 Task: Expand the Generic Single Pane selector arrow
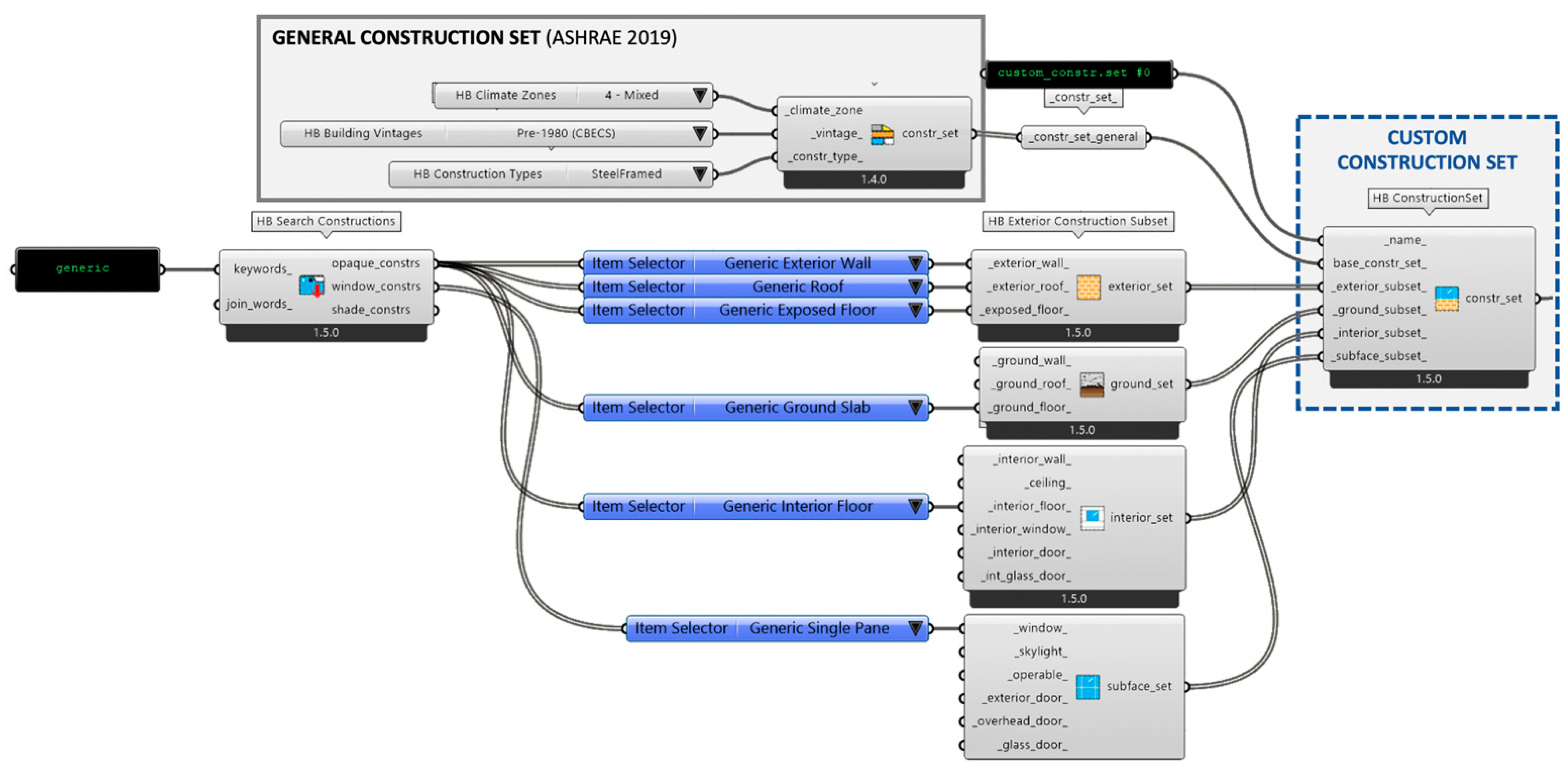tap(915, 628)
